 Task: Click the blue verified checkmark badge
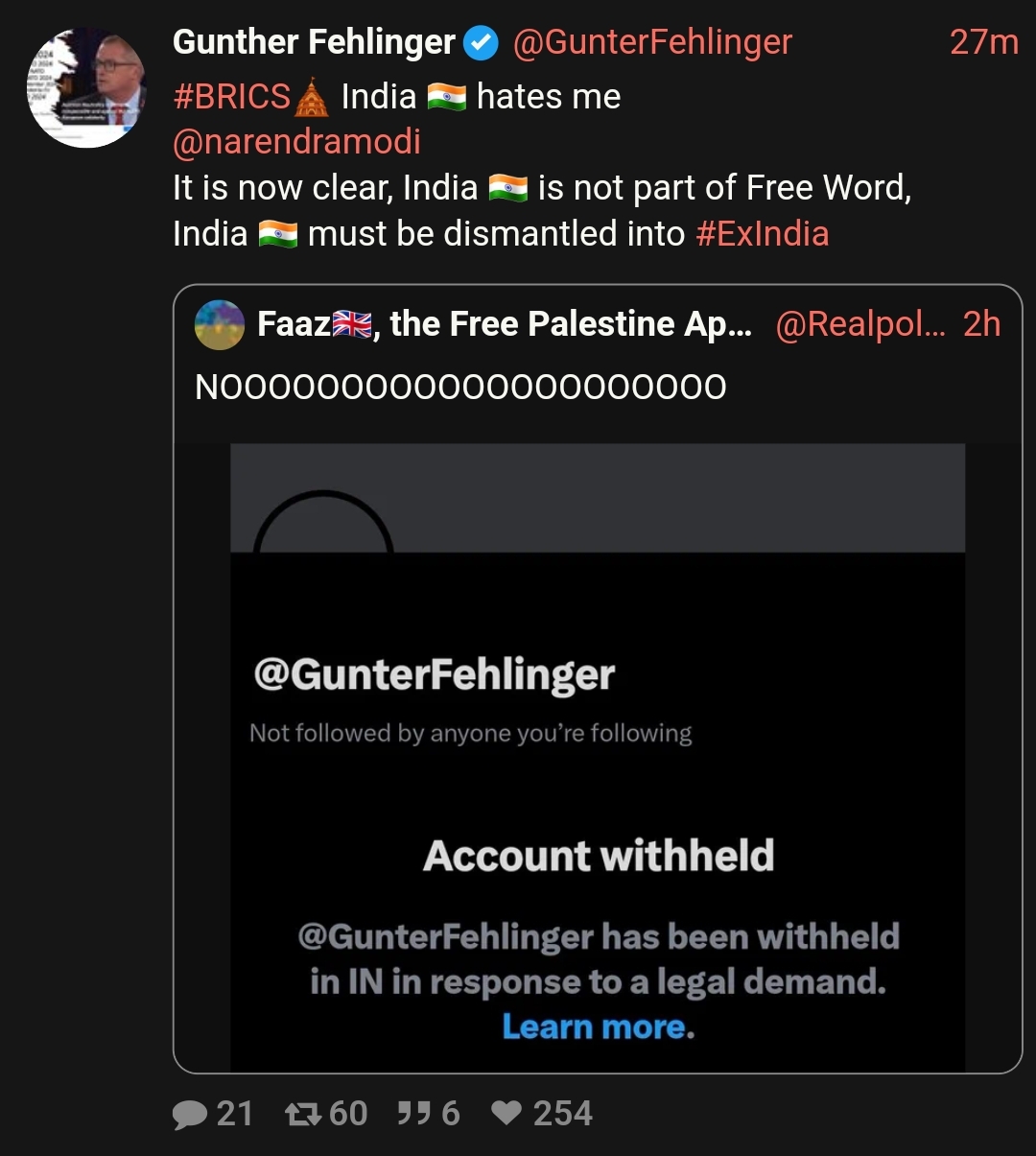tap(482, 43)
